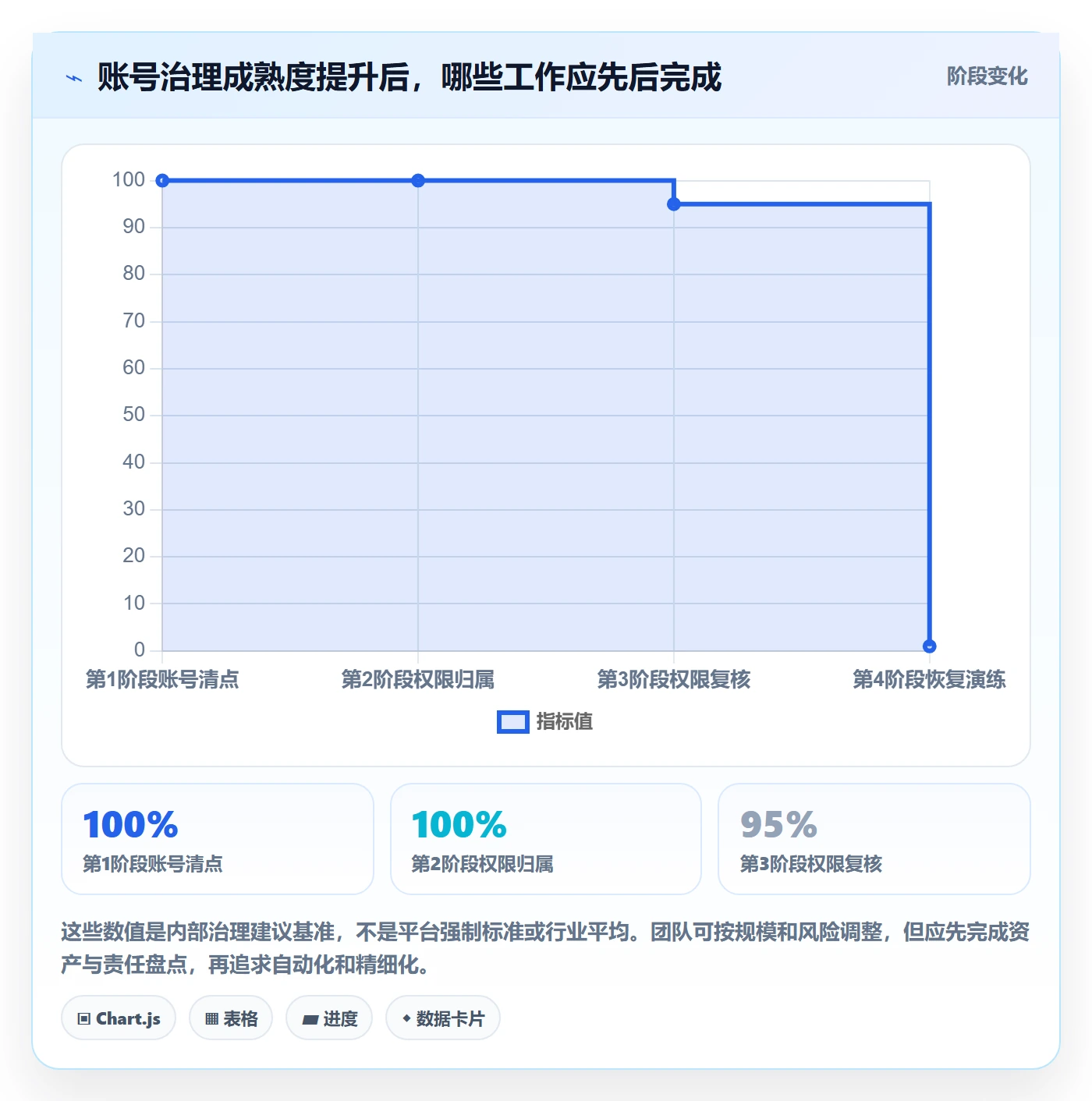The image size is (1092, 1101).
Task: Click the 100% card for 第2阶段权限归属
Action: click(546, 839)
